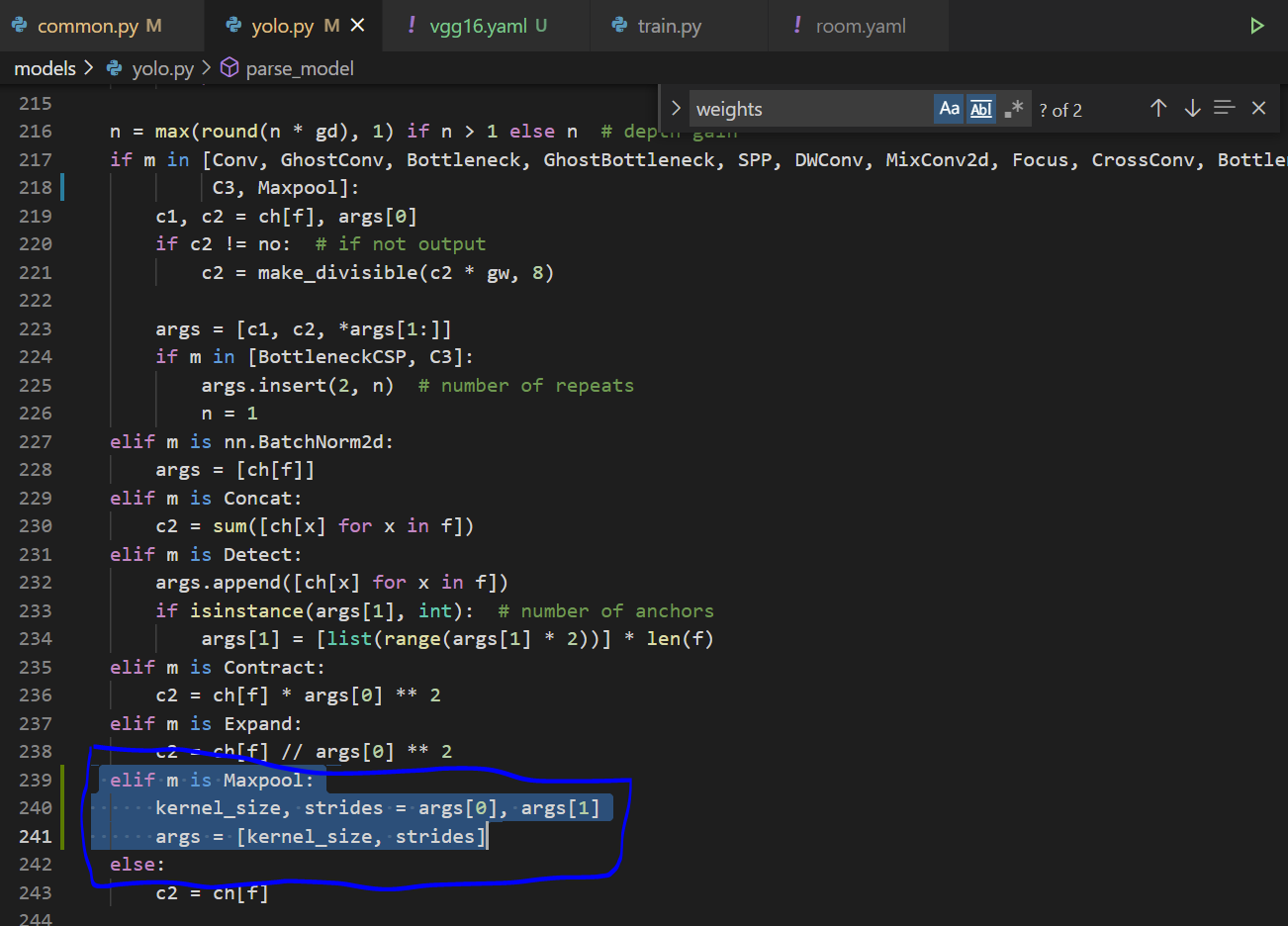Place cursor on "c2 = make_divisible(c2 * gw, 8)"
Screen dimensions: 1288x926
(378, 272)
